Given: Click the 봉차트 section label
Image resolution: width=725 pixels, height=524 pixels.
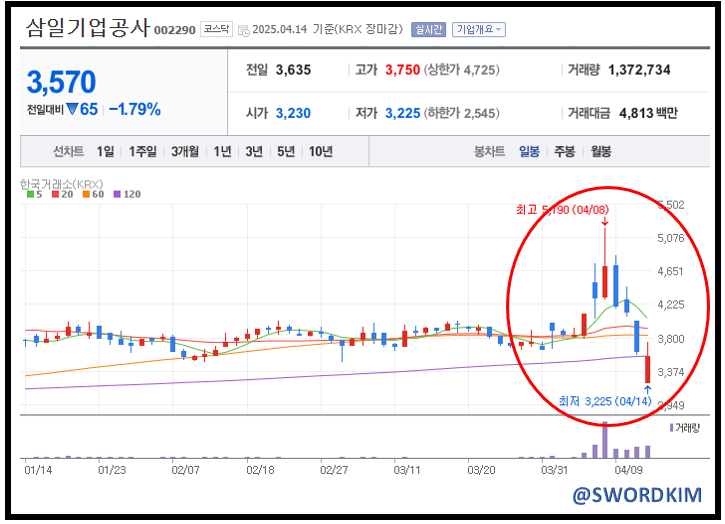Looking at the screenshot, I should pyautogui.click(x=489, y=151).
